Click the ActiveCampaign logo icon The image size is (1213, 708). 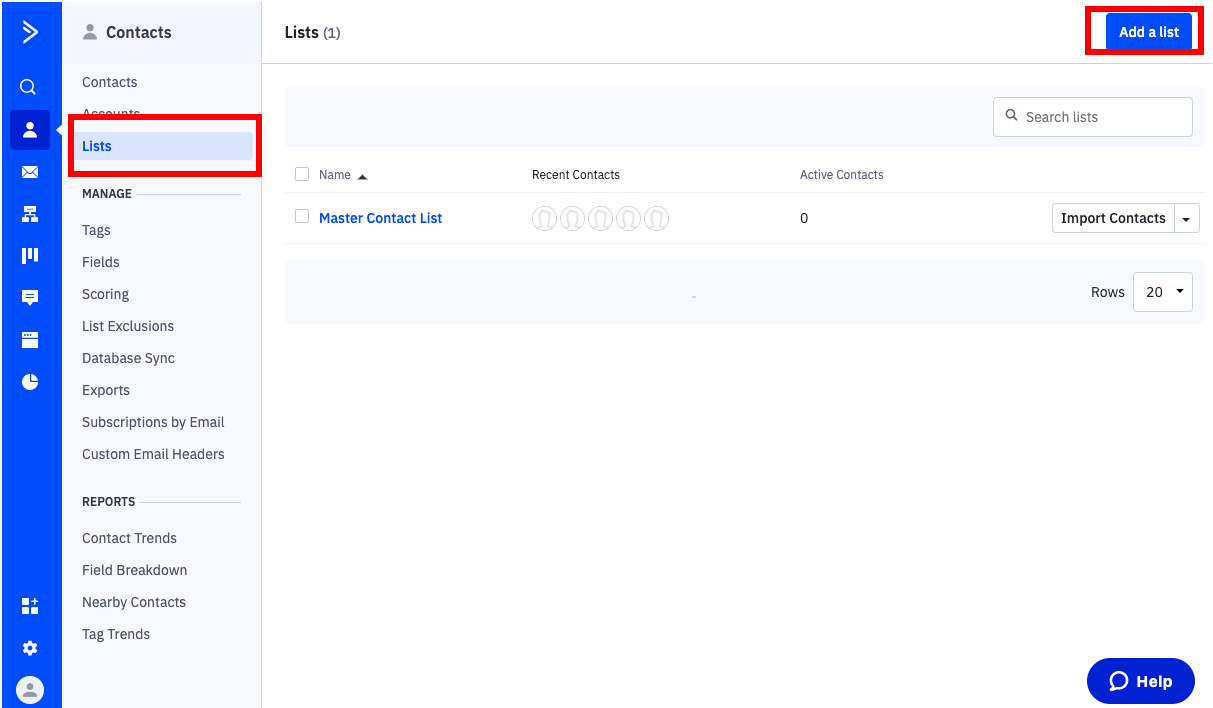pos(30,32)
